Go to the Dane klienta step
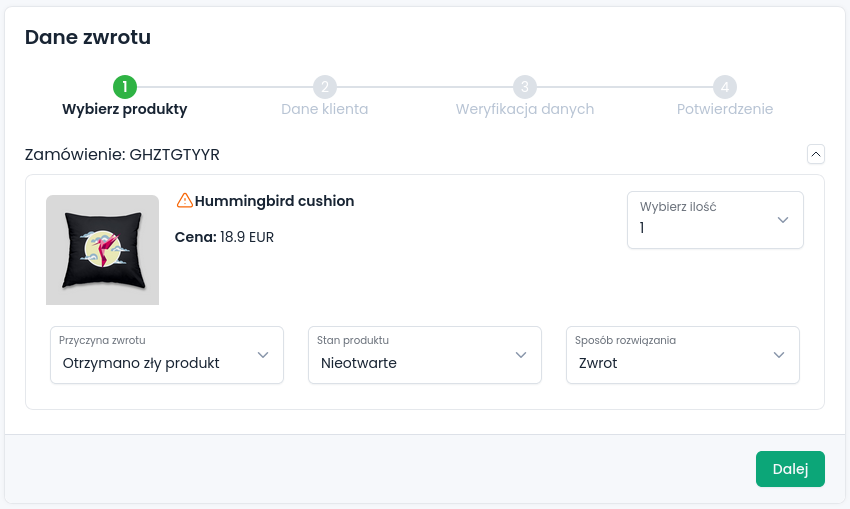The width and height of the screenshot is (850, 509). tap(324, 109)
